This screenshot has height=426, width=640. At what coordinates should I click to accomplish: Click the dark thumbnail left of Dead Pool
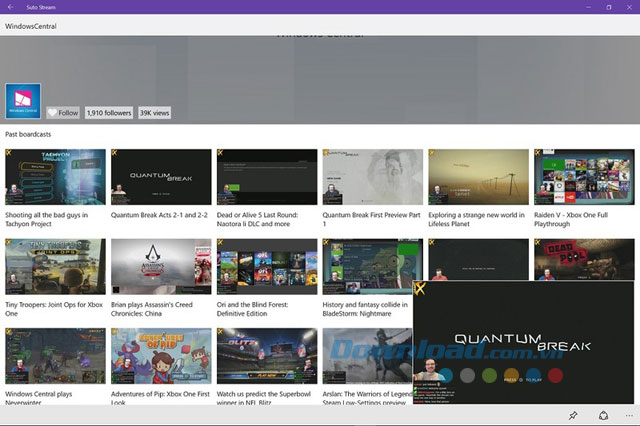click(x=478, y=260)
